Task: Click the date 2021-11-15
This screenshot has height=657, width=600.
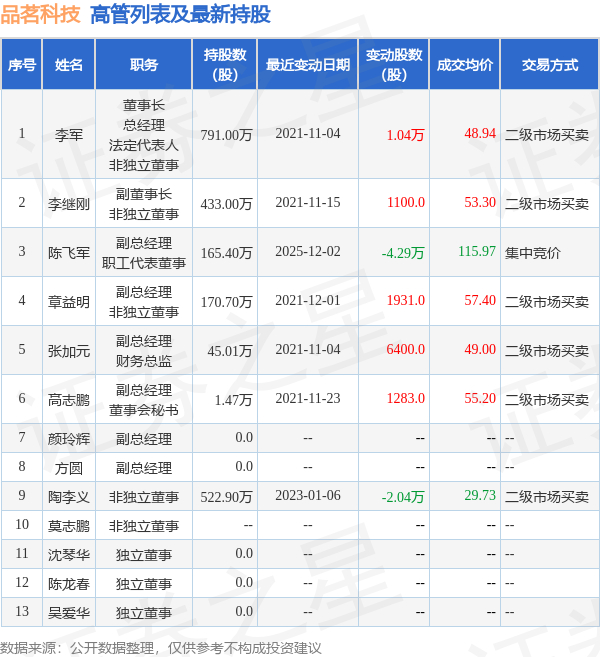Action: tap(308, 202)
